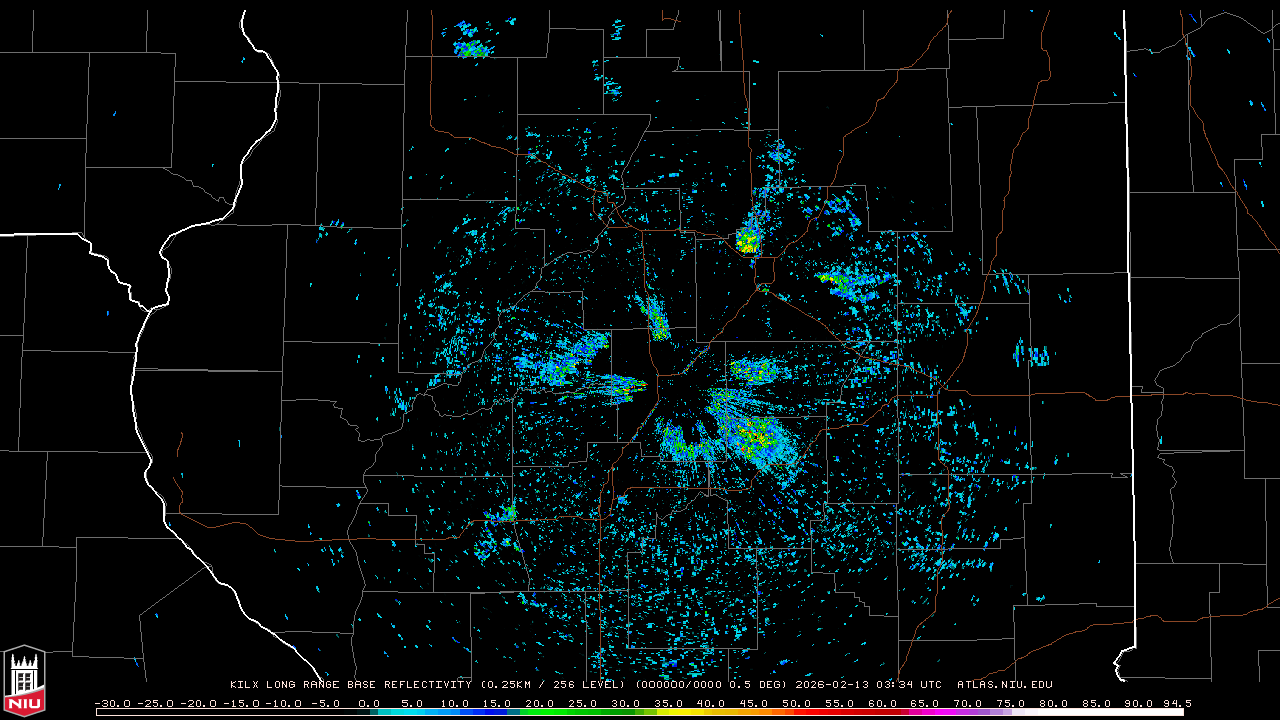
Task: Click the green echo cluster in the southwest
Action: 507,515
